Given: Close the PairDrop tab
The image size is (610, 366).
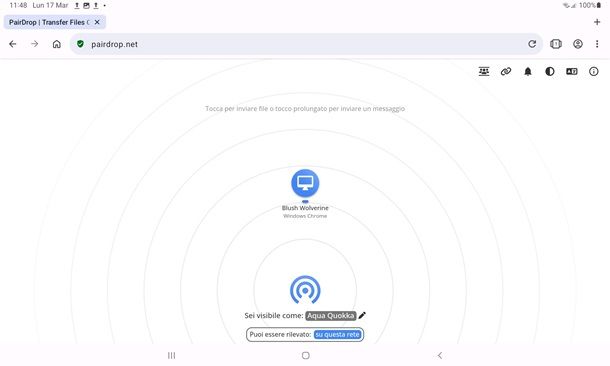Looking at the screenshot, I should pos(97,22).
